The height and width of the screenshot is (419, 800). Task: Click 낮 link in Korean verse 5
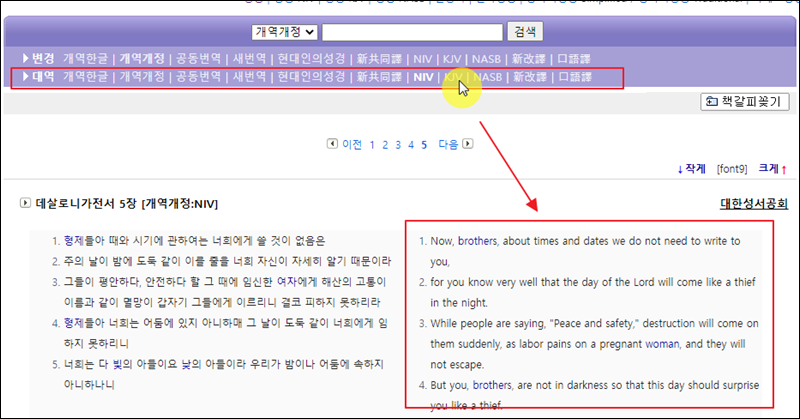pos(187,364)
